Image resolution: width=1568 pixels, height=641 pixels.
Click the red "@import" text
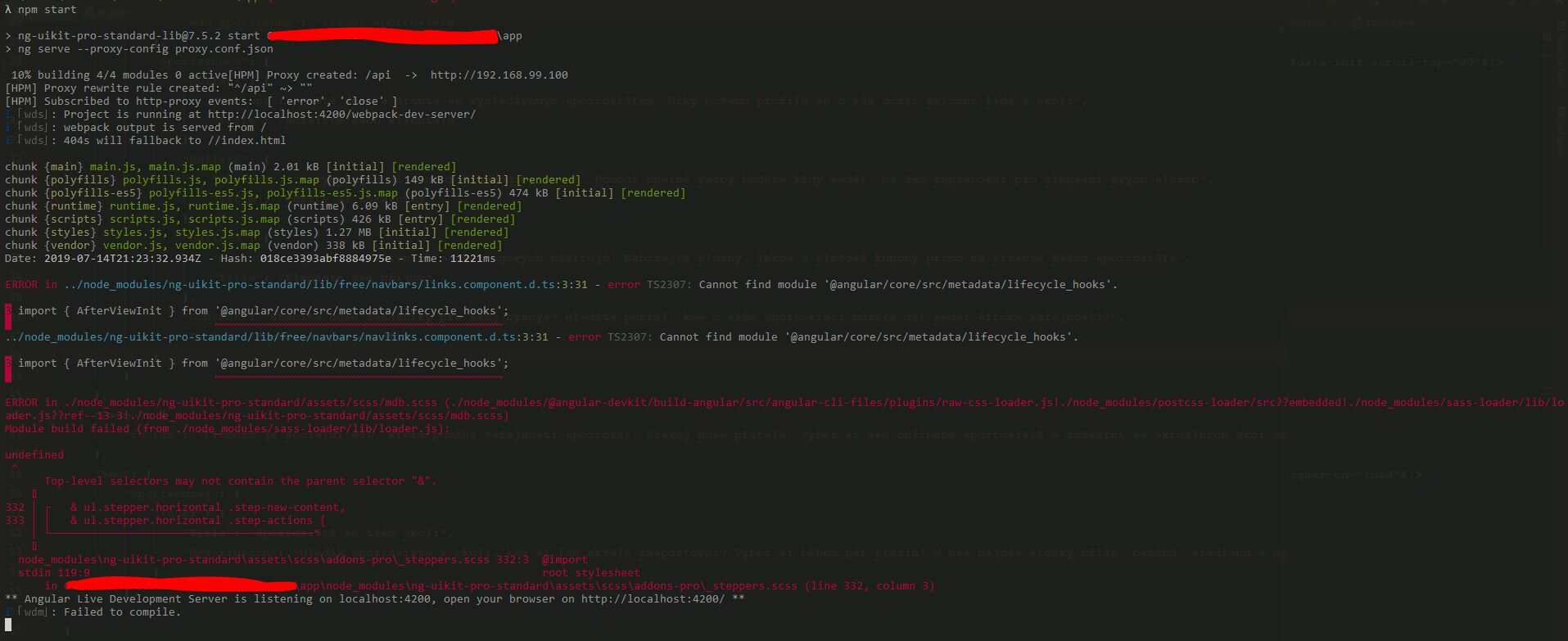564,560
